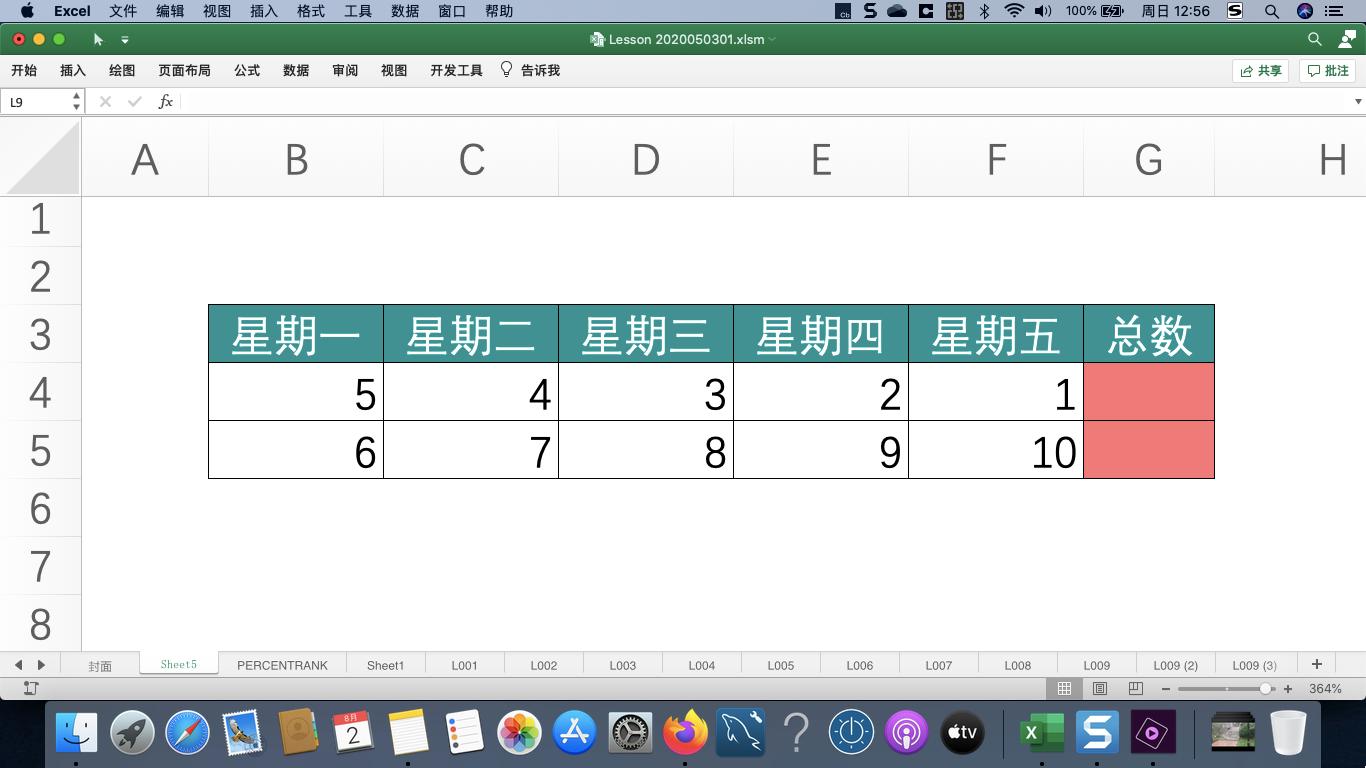Click the Insert Function (fx) icon
1366x768 pixels.
(x=166, y=101)
